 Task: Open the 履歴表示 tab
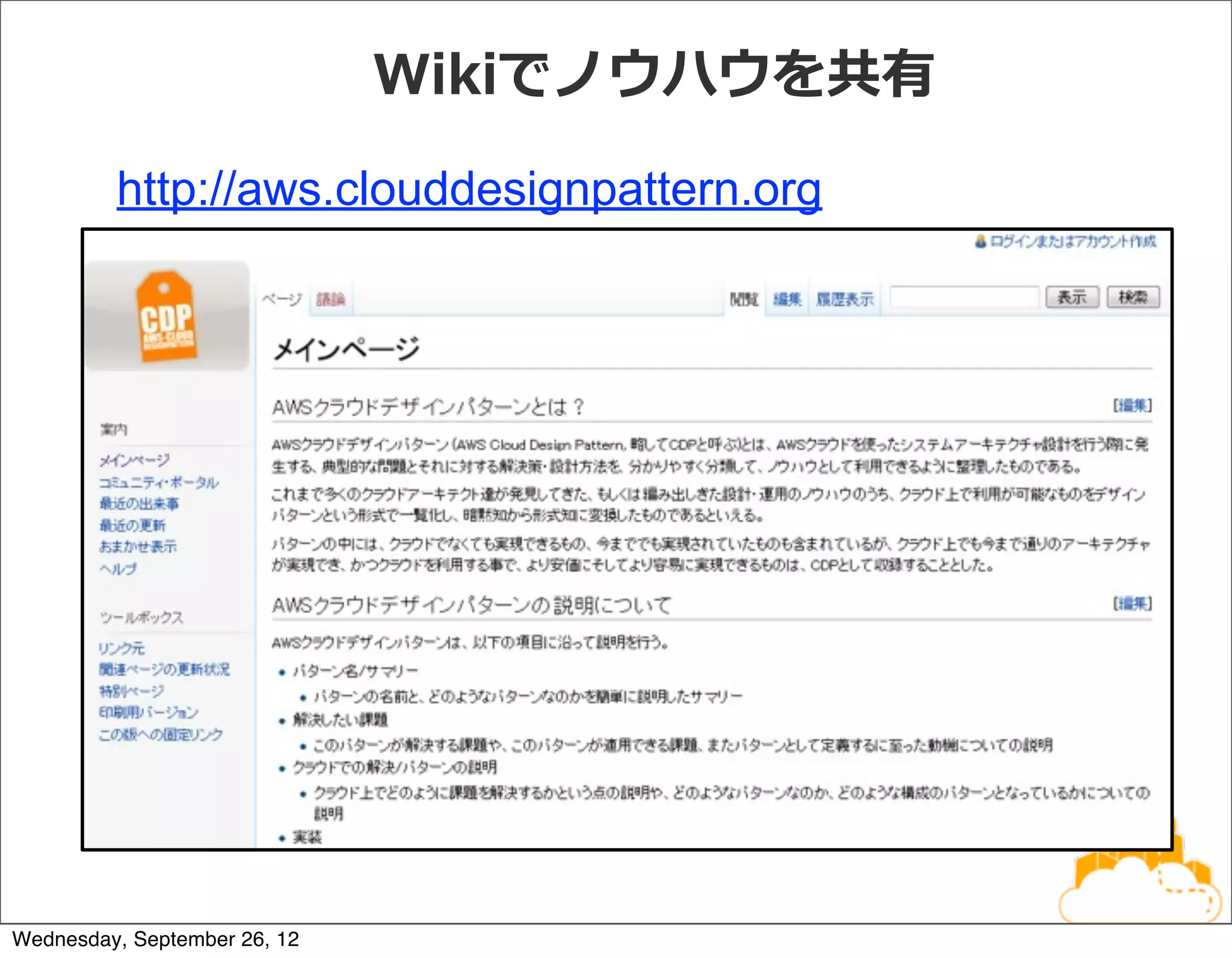pyautogui.click(x=845, y=299)
